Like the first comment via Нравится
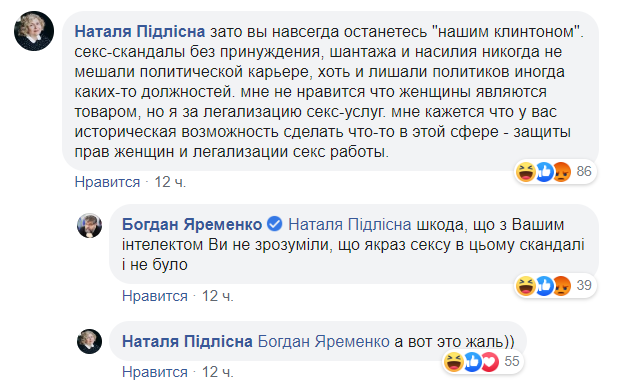Viewport: 639px width, 389px height. pos(107,182)
